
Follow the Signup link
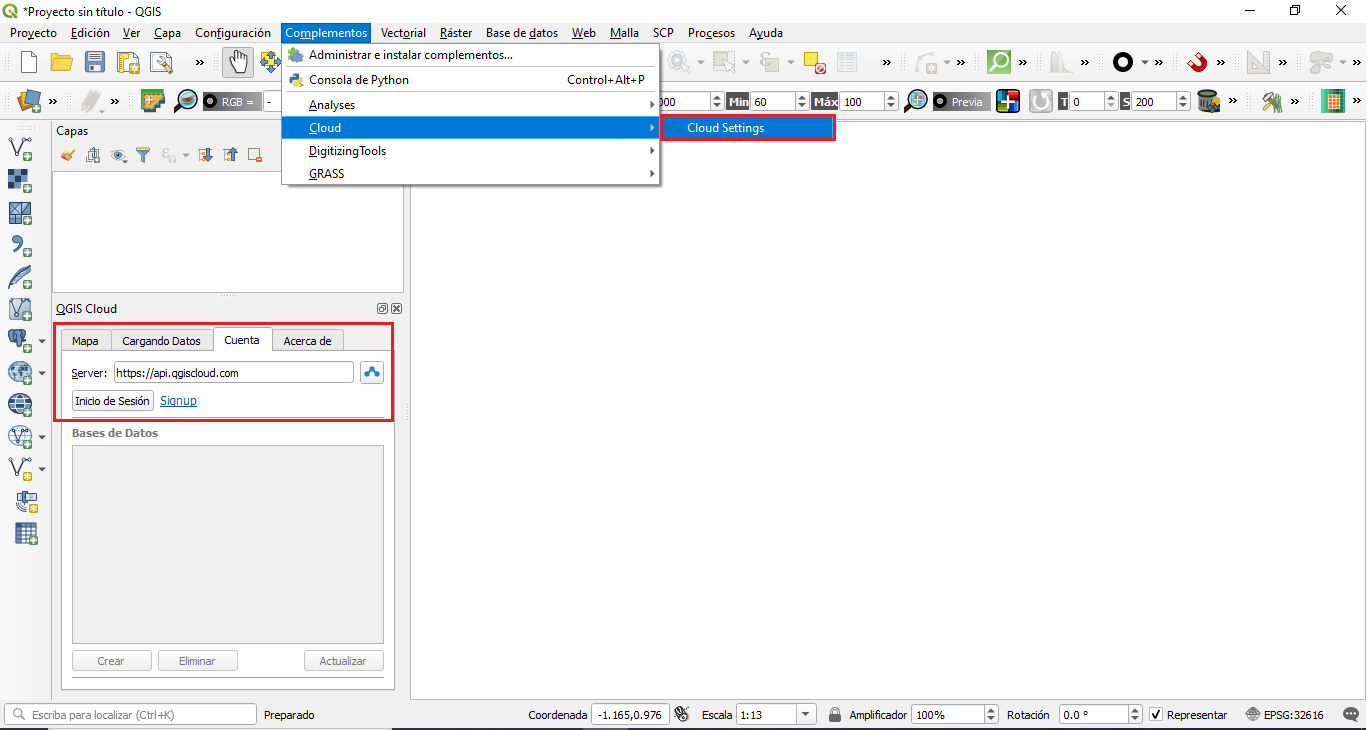(178, 401)
